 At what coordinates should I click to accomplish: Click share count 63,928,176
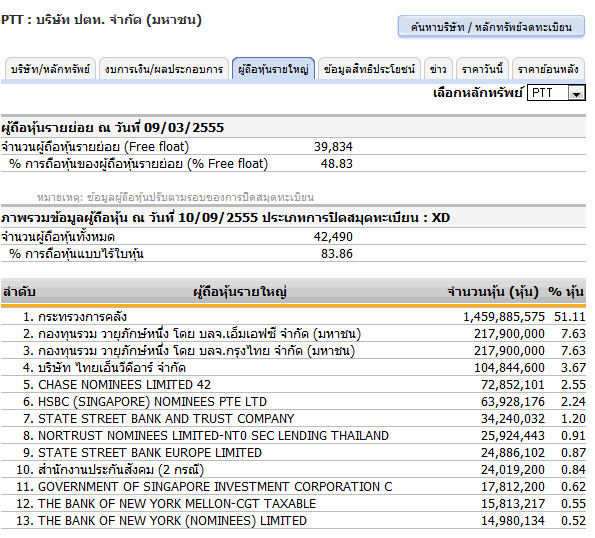tap(513, 402)
